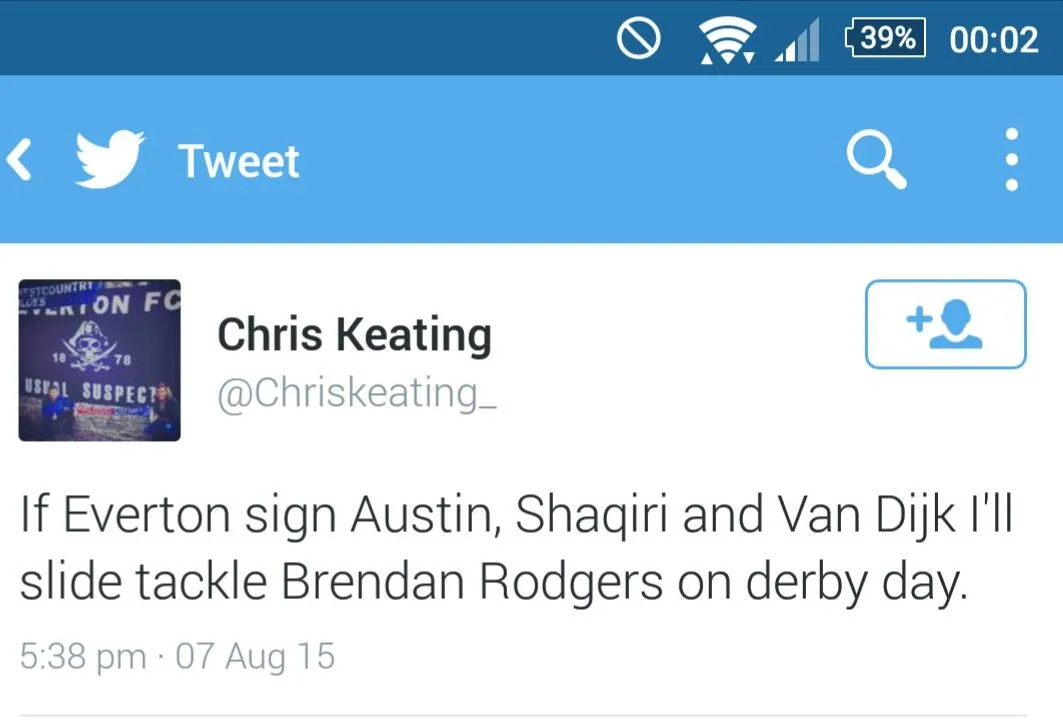Tap the @Chriskeating_ handle
Viewport: 1063px width, 727px height.
point(357,393)
